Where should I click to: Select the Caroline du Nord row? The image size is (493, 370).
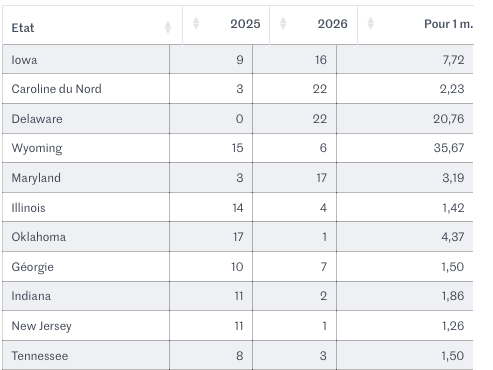click(238, 89)
